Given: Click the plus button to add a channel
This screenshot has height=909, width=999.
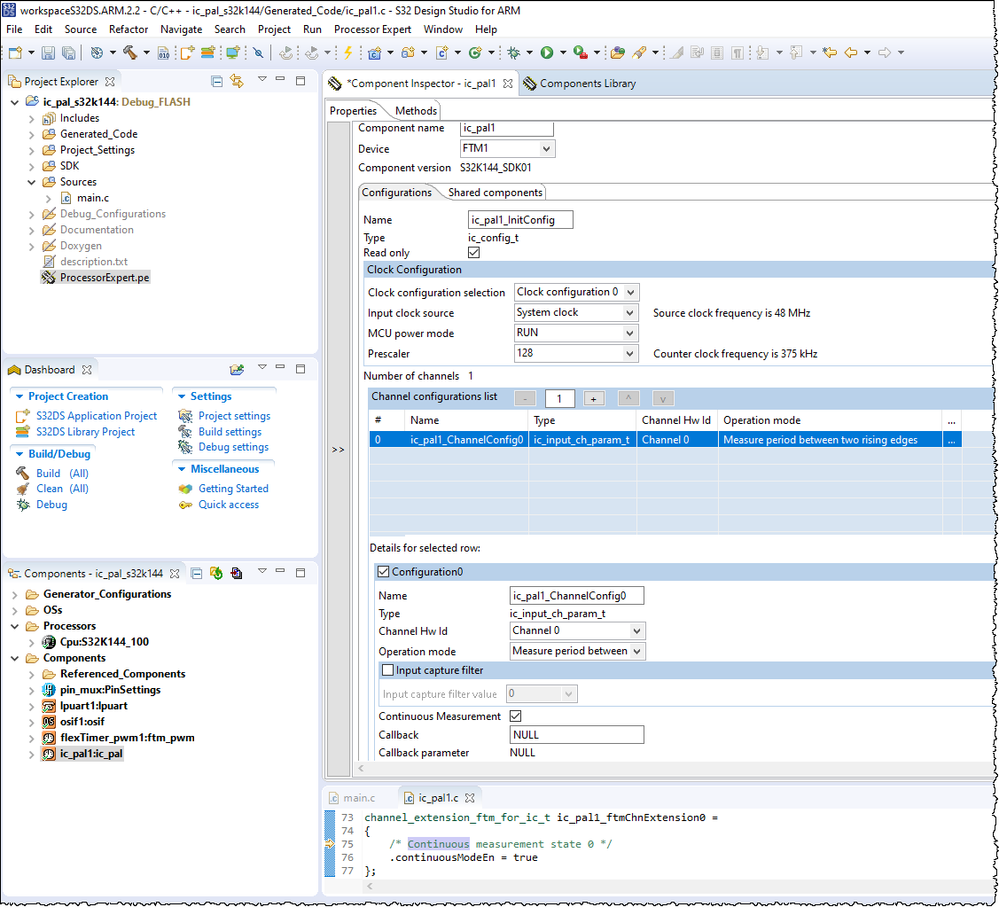Looking at the screenshot, I should [593, 398].
